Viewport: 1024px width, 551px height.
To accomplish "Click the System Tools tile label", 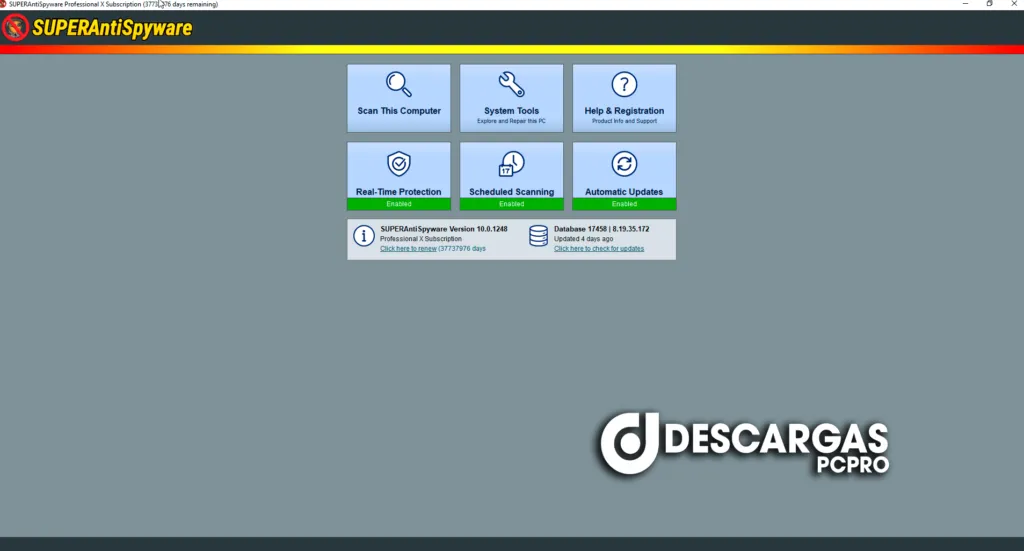I will [x=511, y=111].
